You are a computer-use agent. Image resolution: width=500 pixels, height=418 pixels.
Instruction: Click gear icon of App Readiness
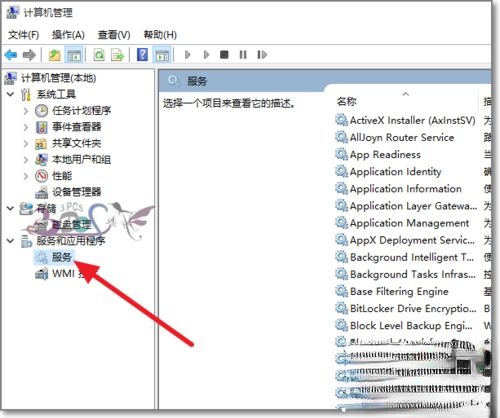341,154
